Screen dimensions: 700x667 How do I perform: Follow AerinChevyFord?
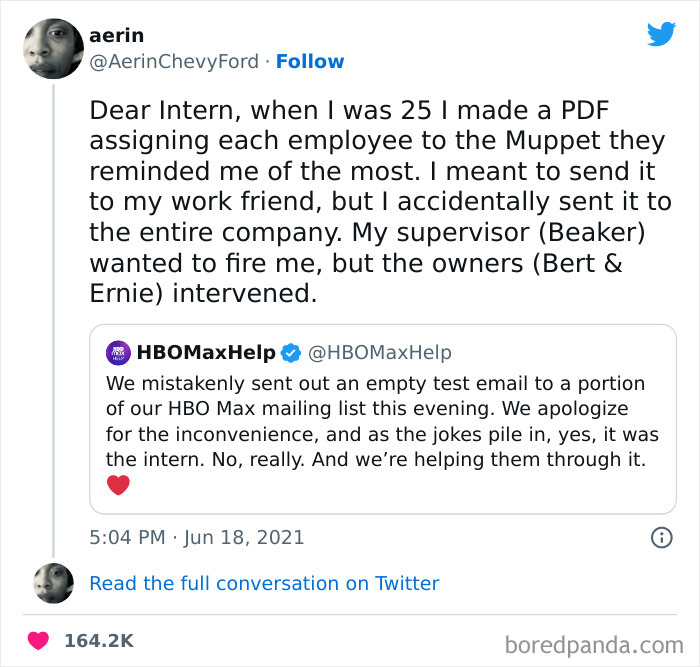click(x=309, y=62)
